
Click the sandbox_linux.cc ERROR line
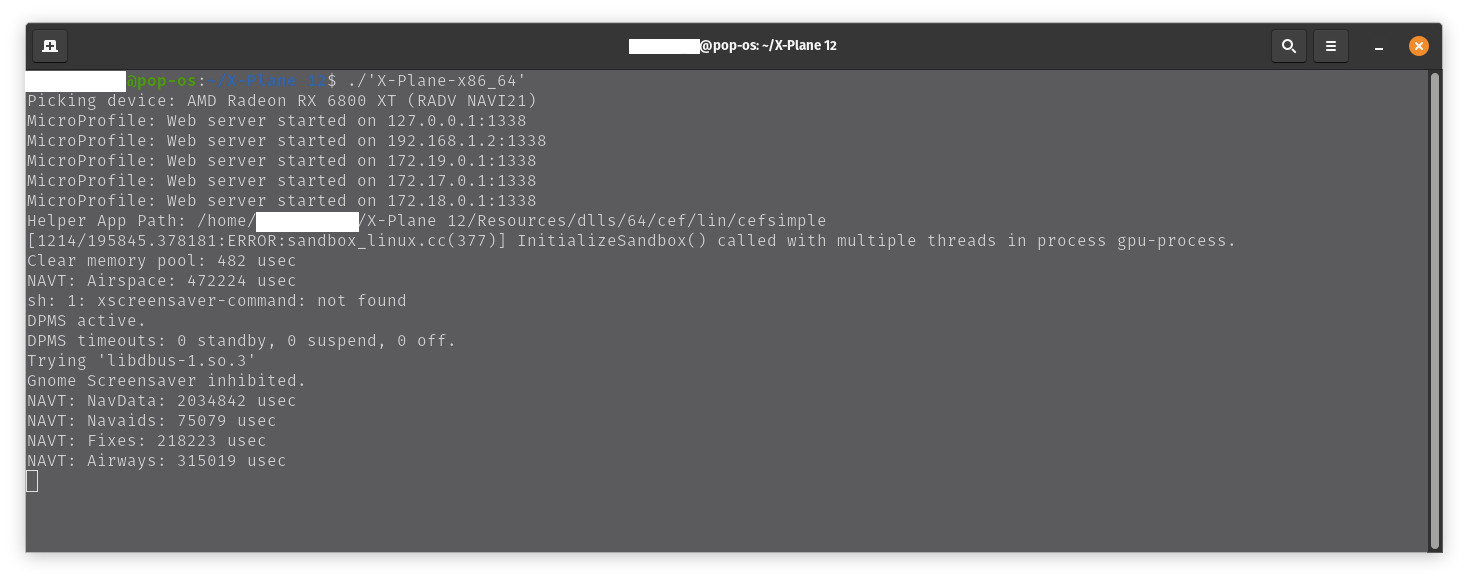pos(632,241)
